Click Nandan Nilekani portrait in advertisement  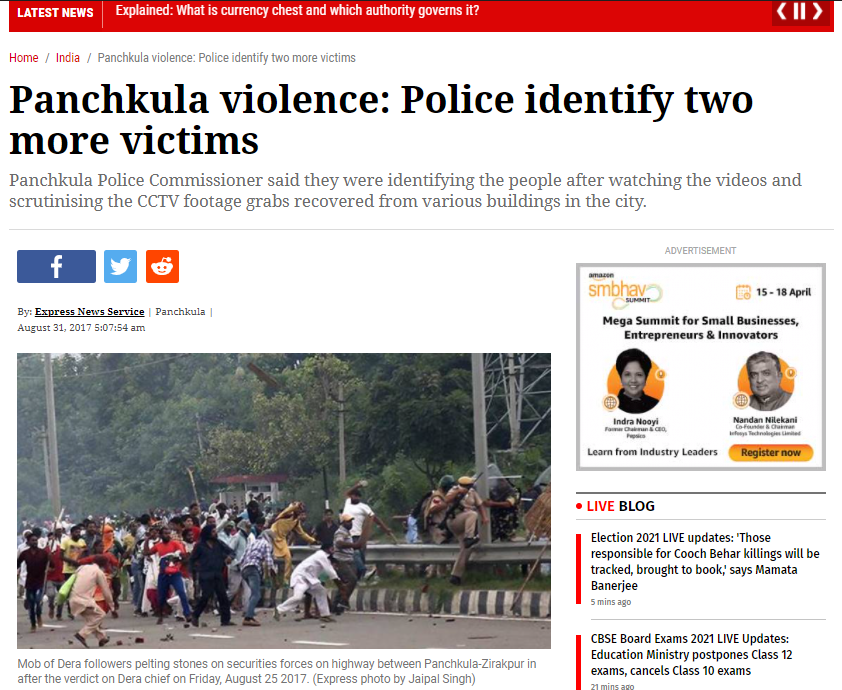(x=765, y=381)
